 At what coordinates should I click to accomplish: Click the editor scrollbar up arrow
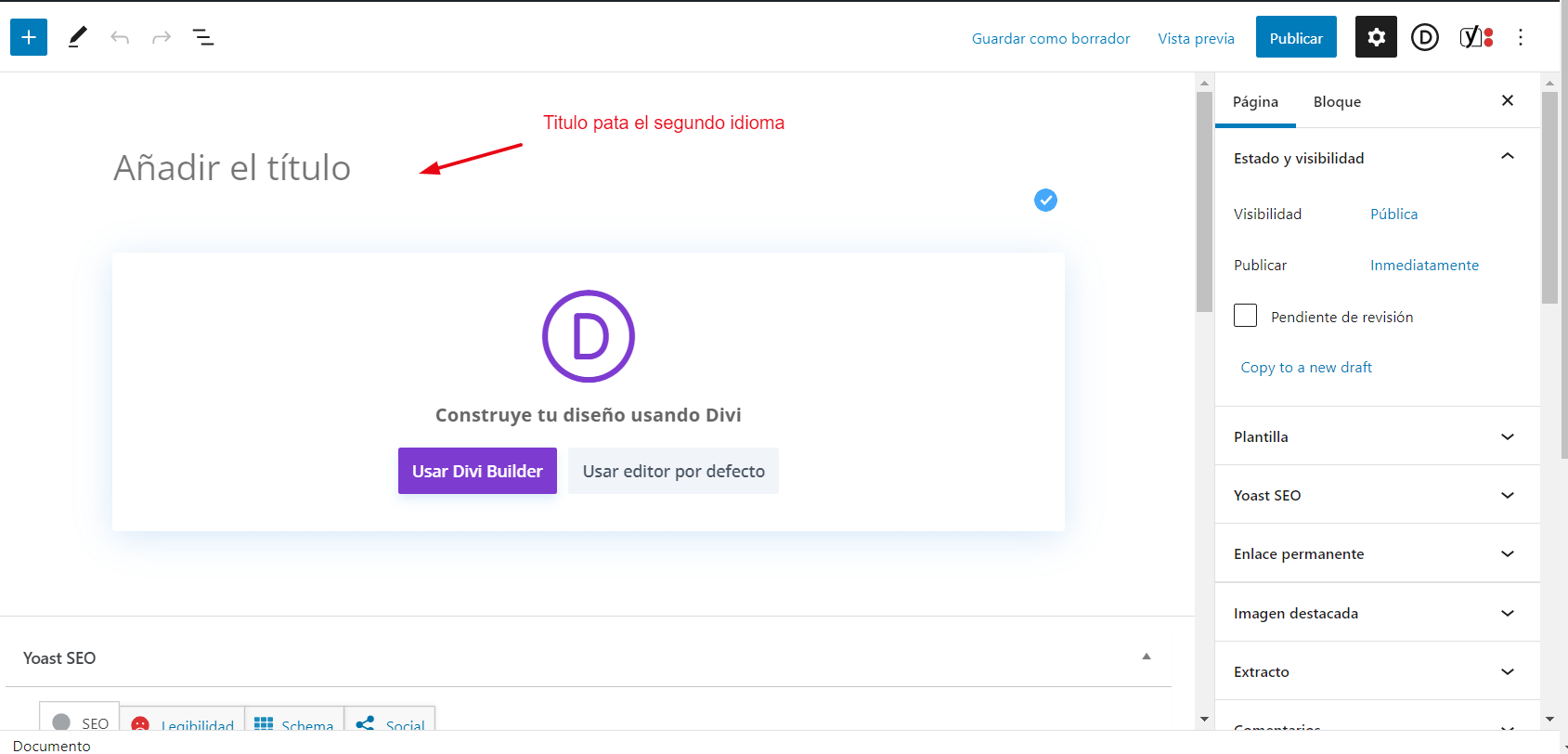pyautogui.click(x=1204, y=83)
